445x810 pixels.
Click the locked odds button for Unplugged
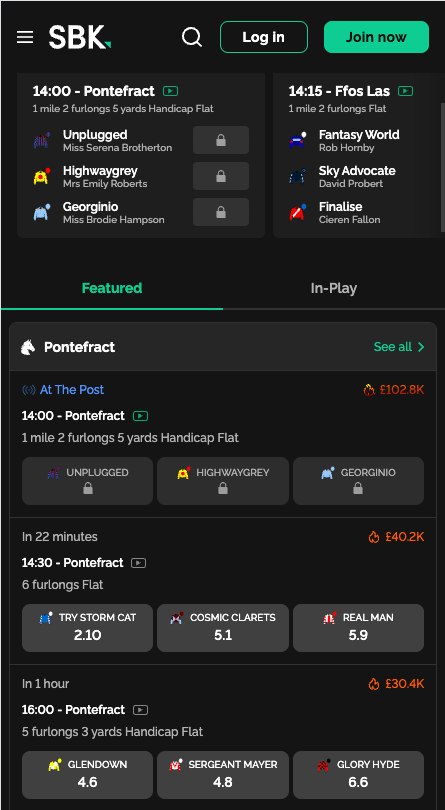(x=221, y=140)
